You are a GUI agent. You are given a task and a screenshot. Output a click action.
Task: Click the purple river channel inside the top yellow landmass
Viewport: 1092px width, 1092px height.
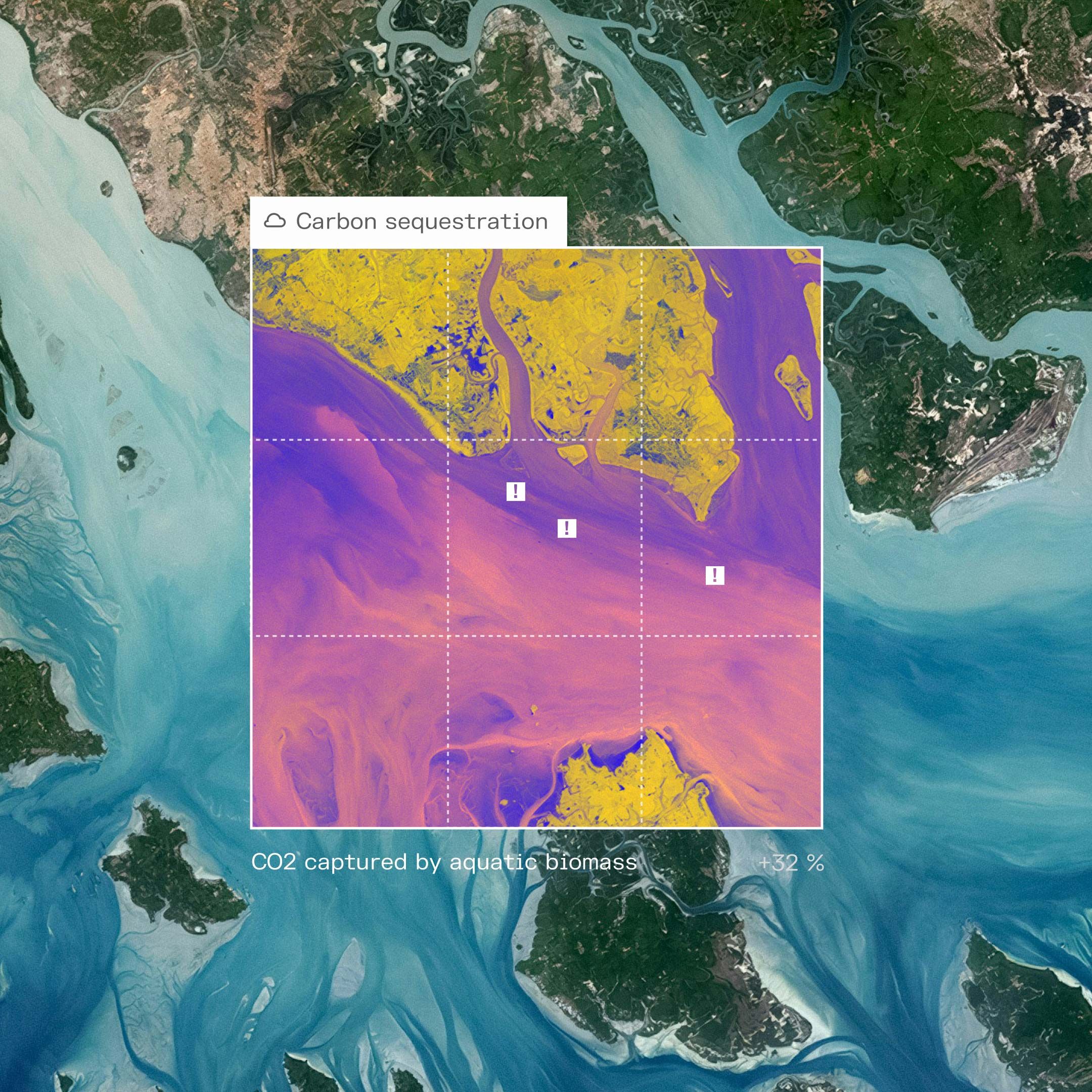click(x=504, y=345)
